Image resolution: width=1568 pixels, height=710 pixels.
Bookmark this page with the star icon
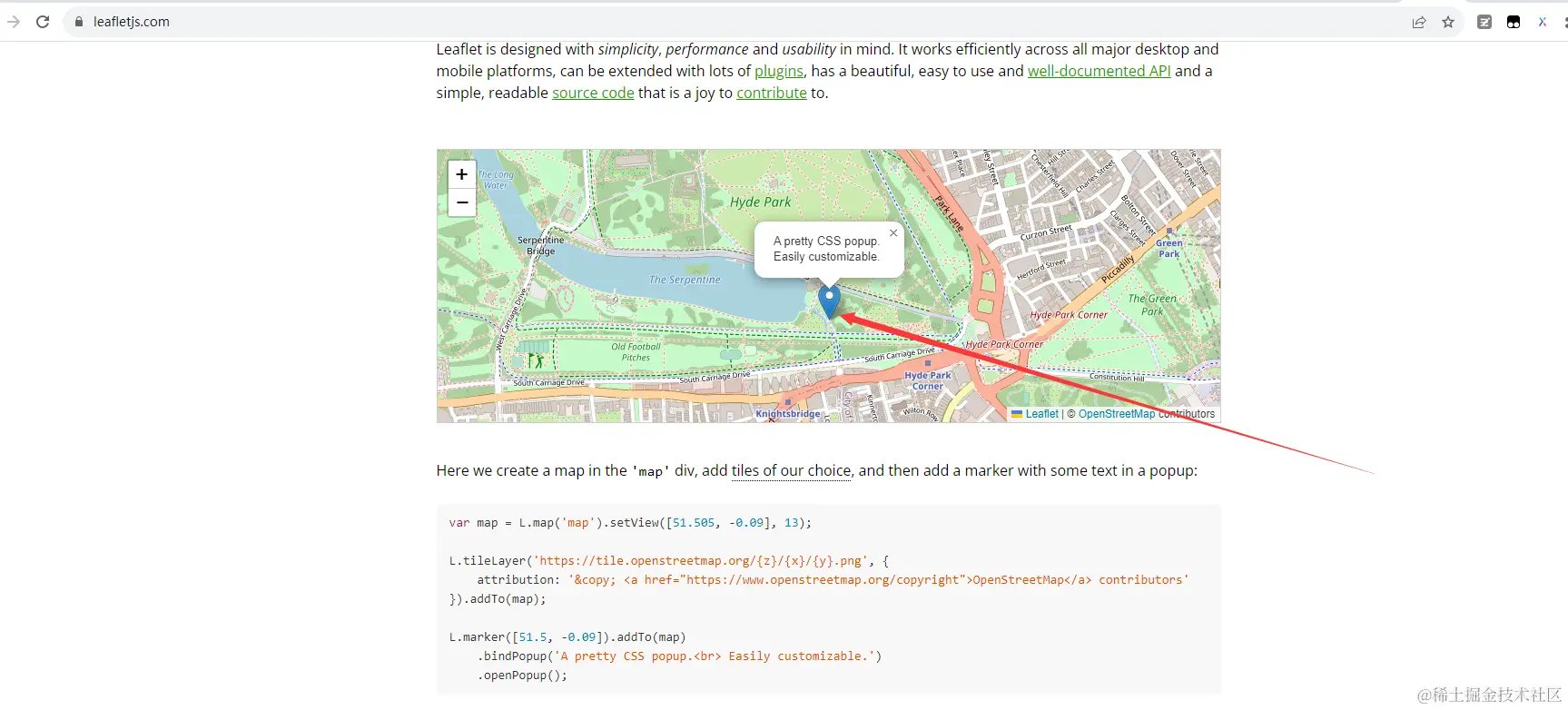pyautogui.click(x=1448, y=22)
